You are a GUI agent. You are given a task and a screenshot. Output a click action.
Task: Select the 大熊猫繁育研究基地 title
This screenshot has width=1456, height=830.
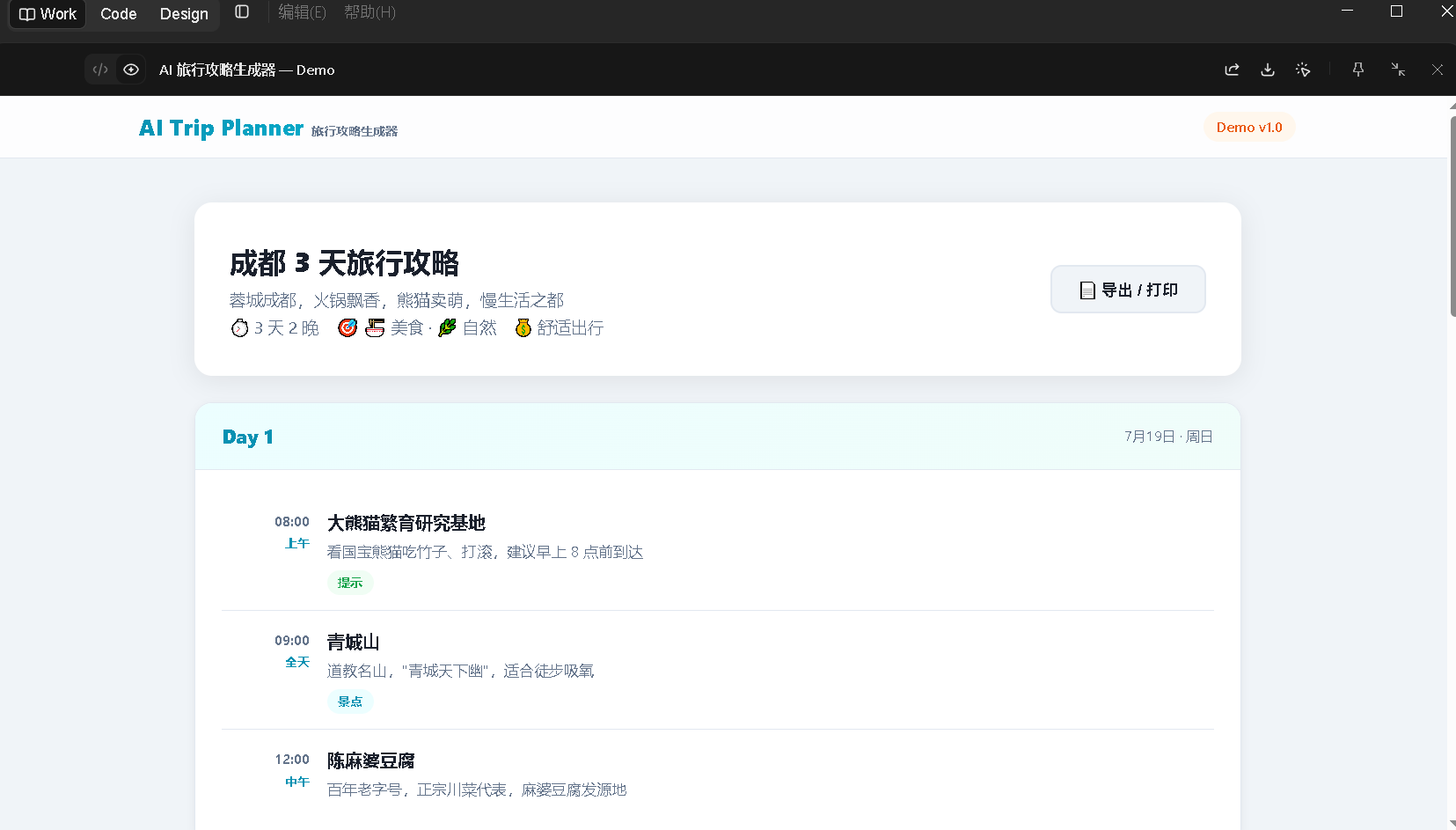pos(406,524)
